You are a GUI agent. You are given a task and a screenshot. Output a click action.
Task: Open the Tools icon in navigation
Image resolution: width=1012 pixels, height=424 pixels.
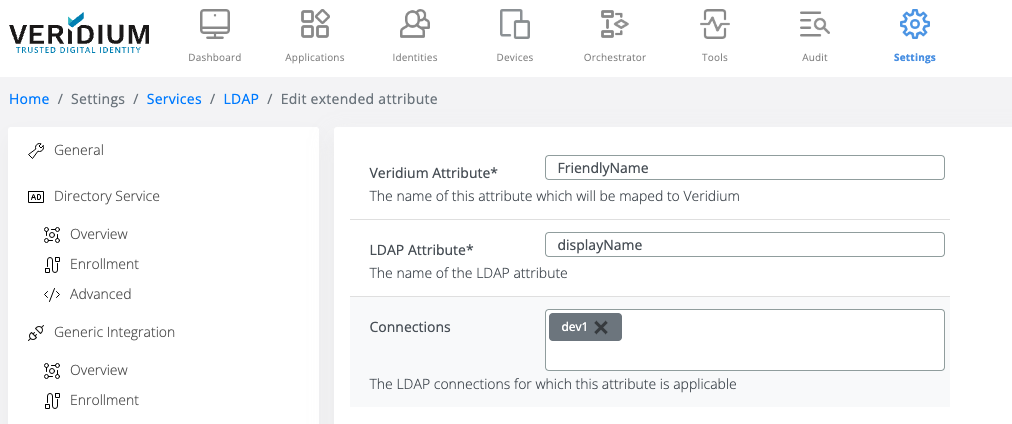[x=714, y=23]
